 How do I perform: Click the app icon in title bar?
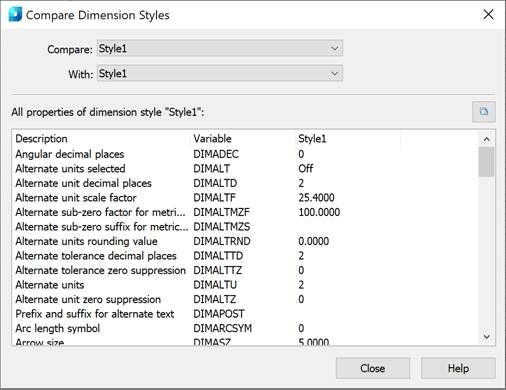pos(15,15)
